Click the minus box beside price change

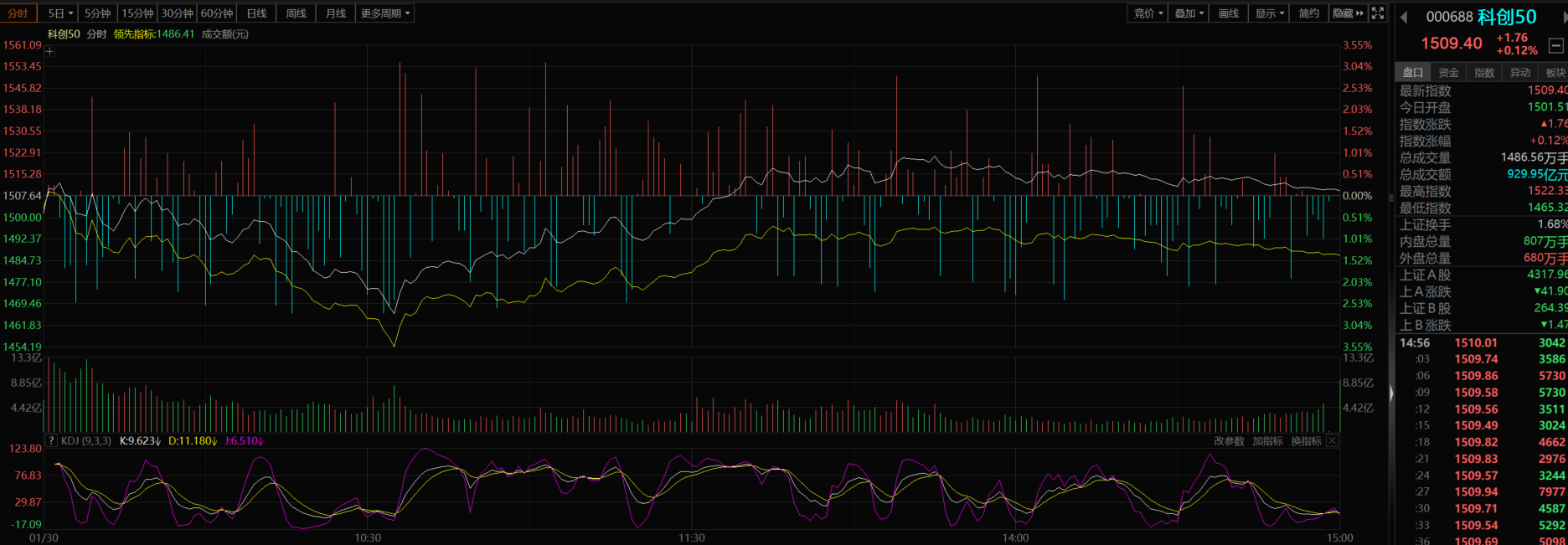[1555, 45]
